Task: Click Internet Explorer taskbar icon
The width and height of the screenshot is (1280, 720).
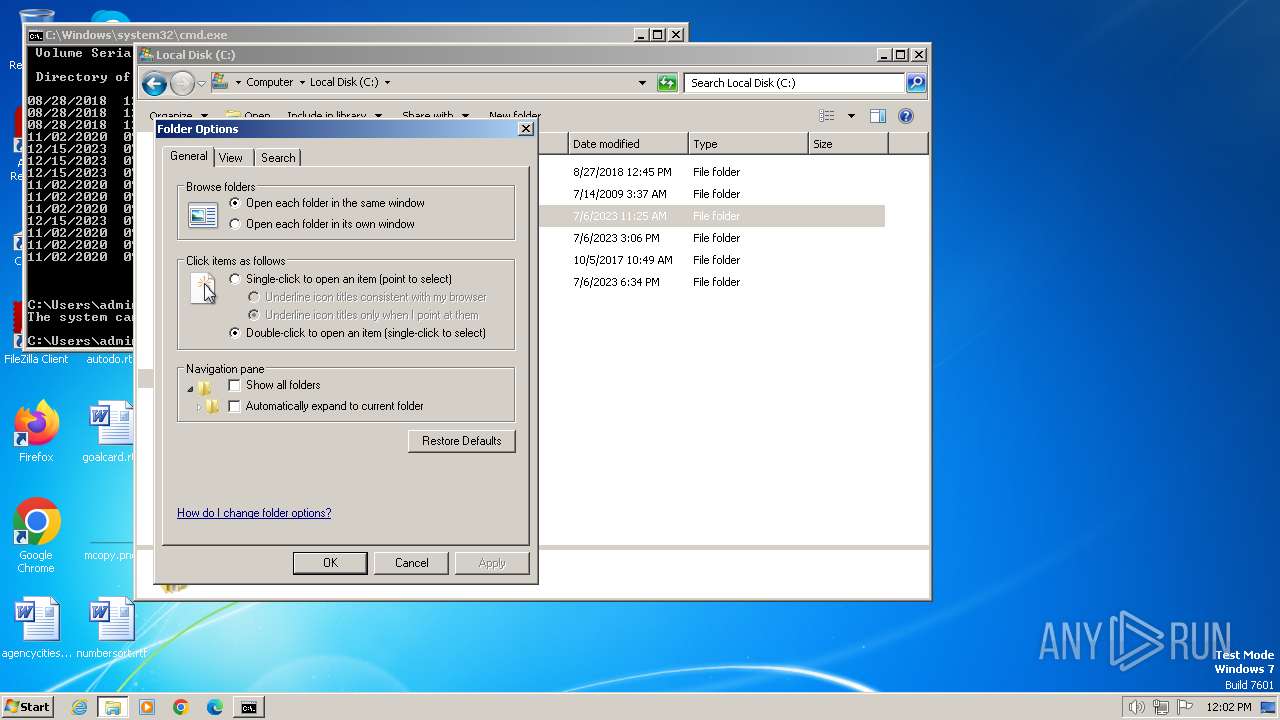Action: (79, 707)
